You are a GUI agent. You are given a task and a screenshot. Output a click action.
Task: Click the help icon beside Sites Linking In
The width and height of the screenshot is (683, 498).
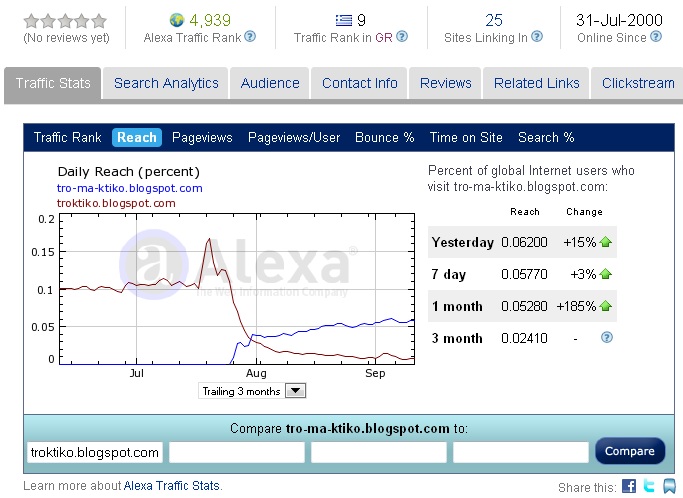tap(537, 37)
